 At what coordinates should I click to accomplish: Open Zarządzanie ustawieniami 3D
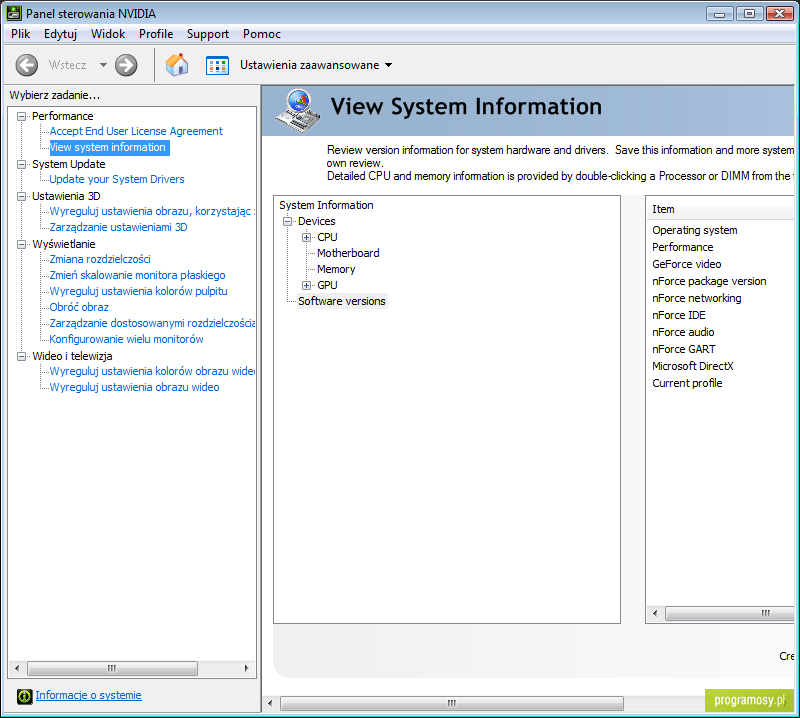118,227
